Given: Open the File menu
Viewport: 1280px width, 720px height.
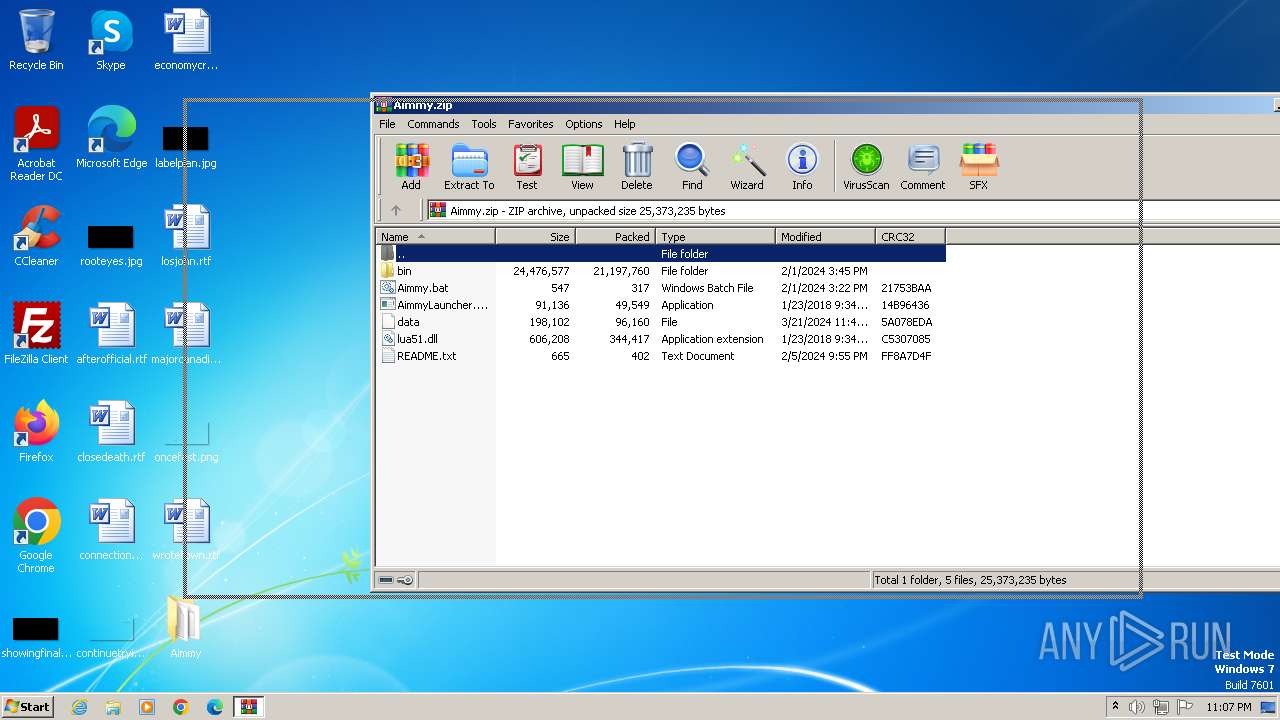Looking at the screenshot, I should 387,124.
